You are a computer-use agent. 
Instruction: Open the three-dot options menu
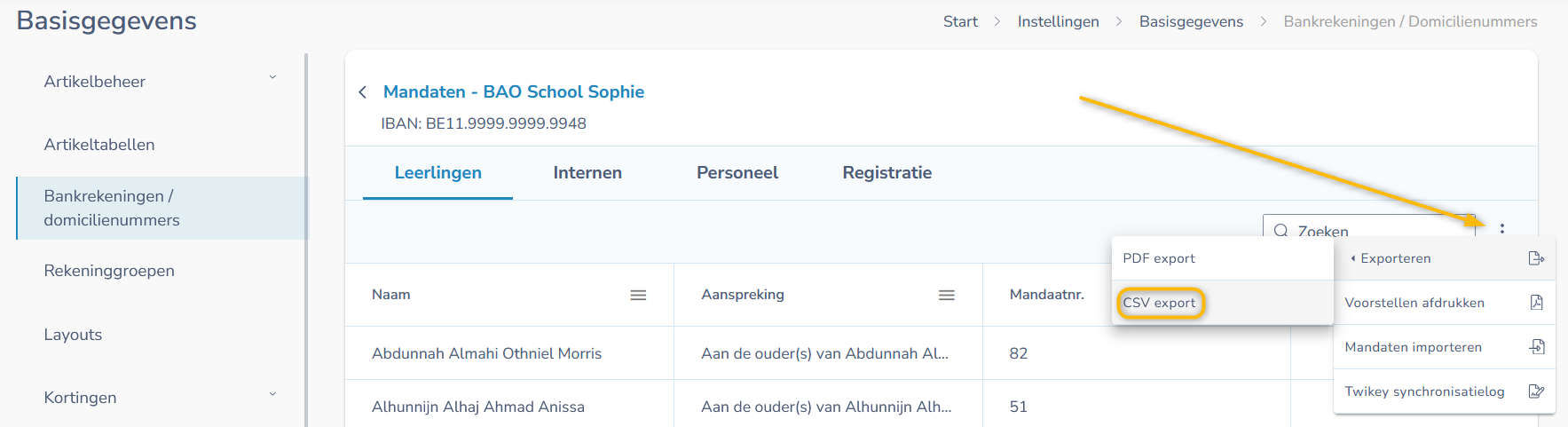1502,228
